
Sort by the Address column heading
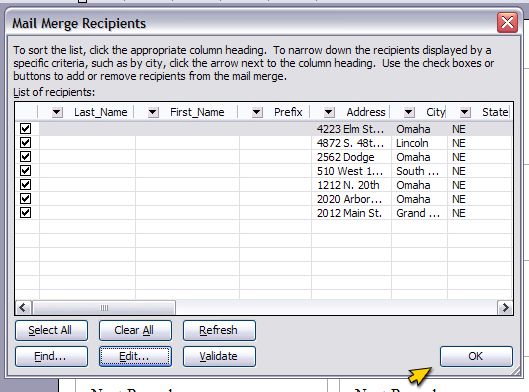click(x=366, y=112)
